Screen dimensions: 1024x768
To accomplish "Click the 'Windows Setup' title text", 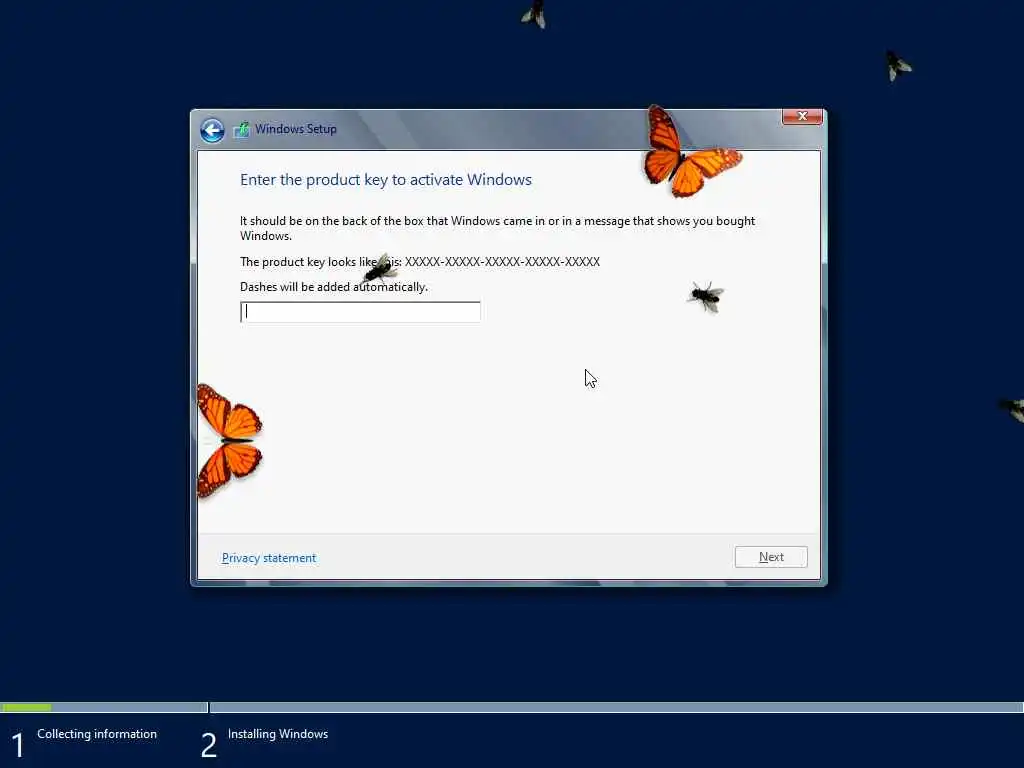I will (x=296, y=129).
